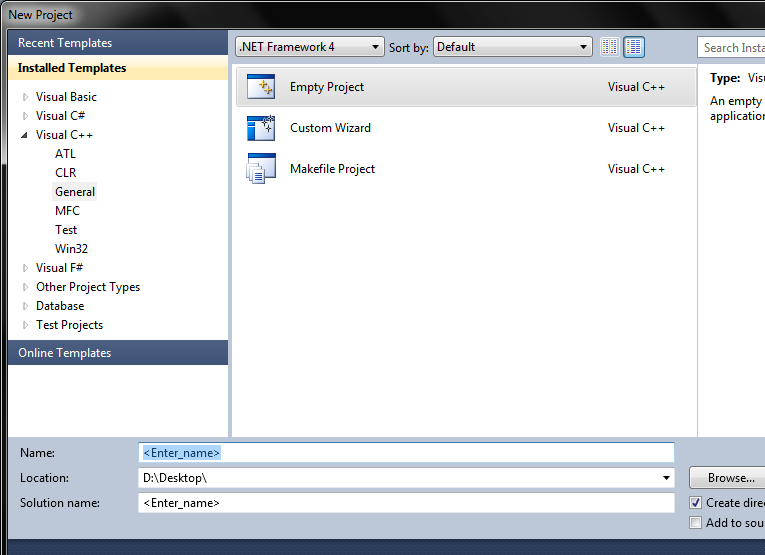Select ATL under Visual C++
765x555 pixels.
[65, 154]
